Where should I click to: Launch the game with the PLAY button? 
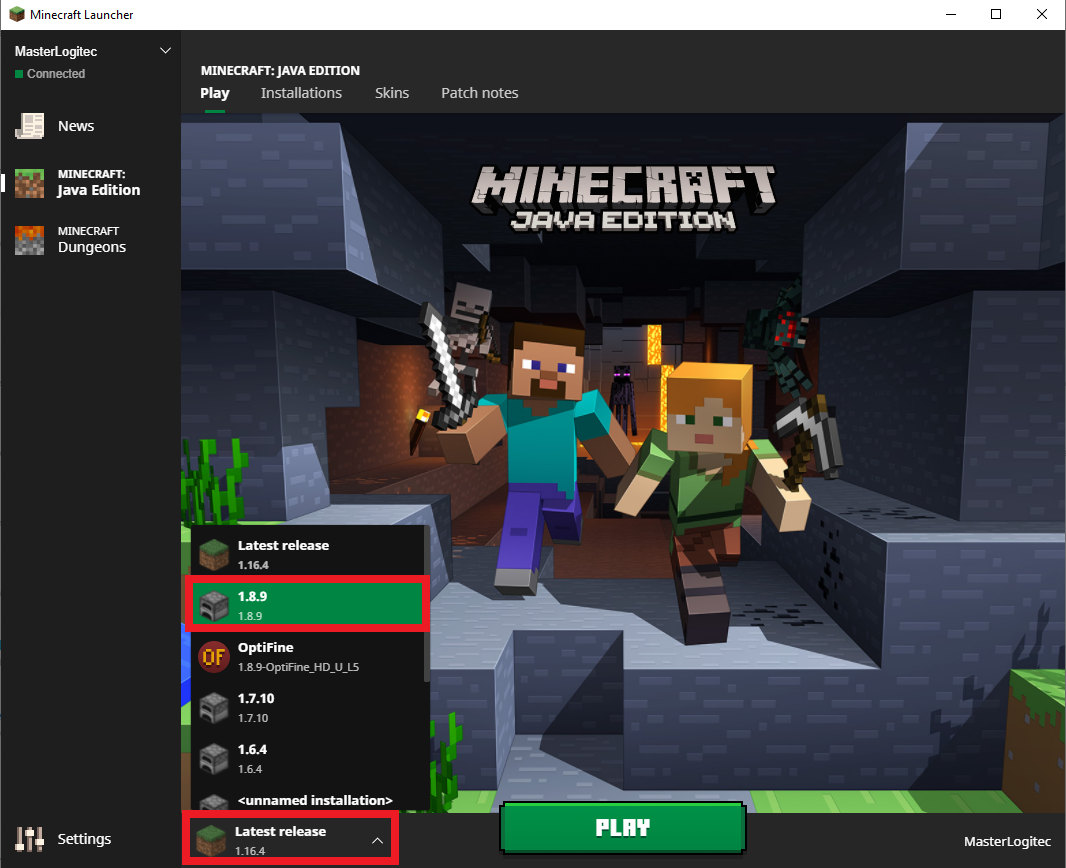623,827
